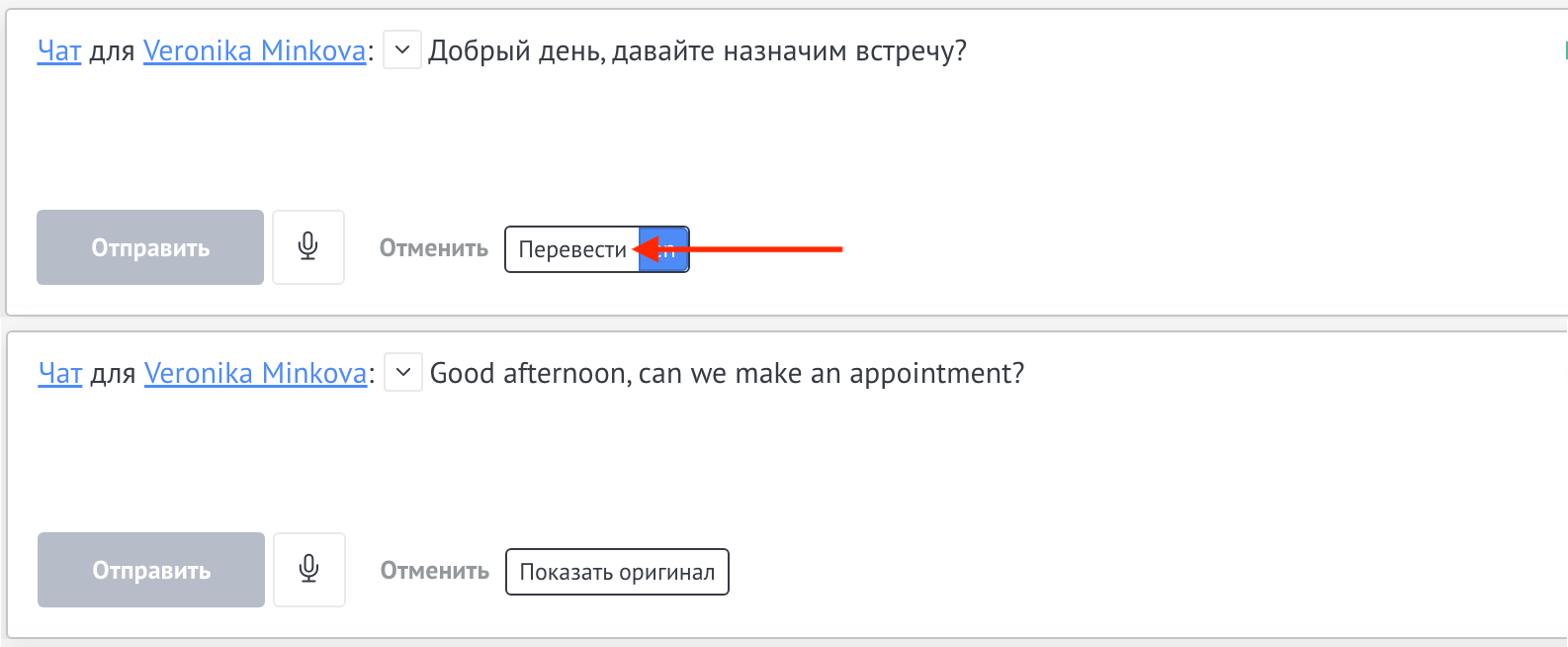Switch to the Чат view in the top message
This screenshot has width=1568, height=647.
57,49
